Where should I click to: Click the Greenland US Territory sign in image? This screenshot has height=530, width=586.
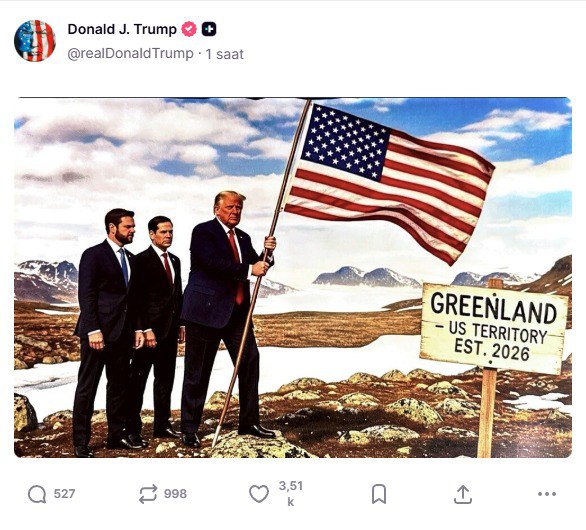click(493, 329)
